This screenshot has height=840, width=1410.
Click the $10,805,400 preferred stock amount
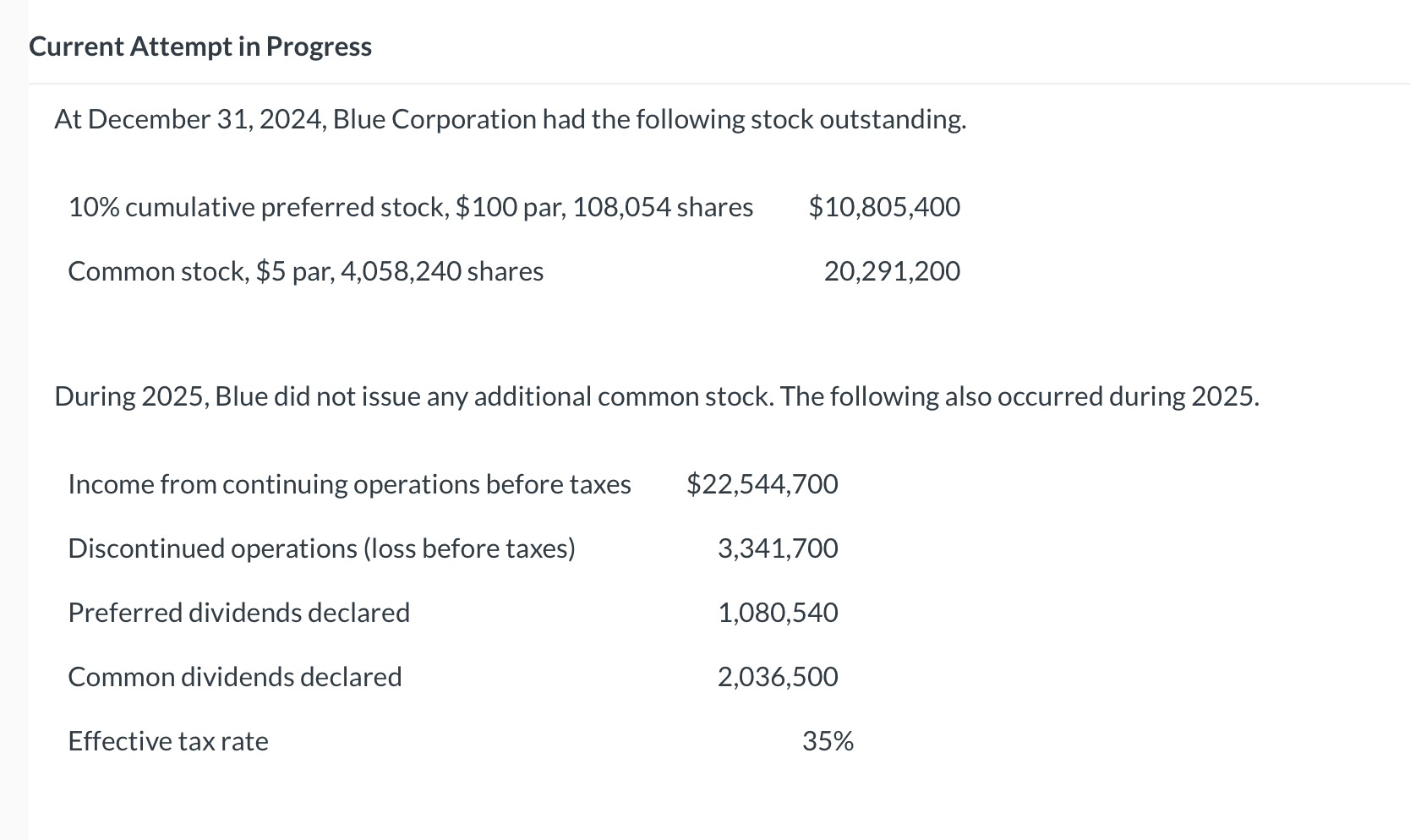point(883,207)
